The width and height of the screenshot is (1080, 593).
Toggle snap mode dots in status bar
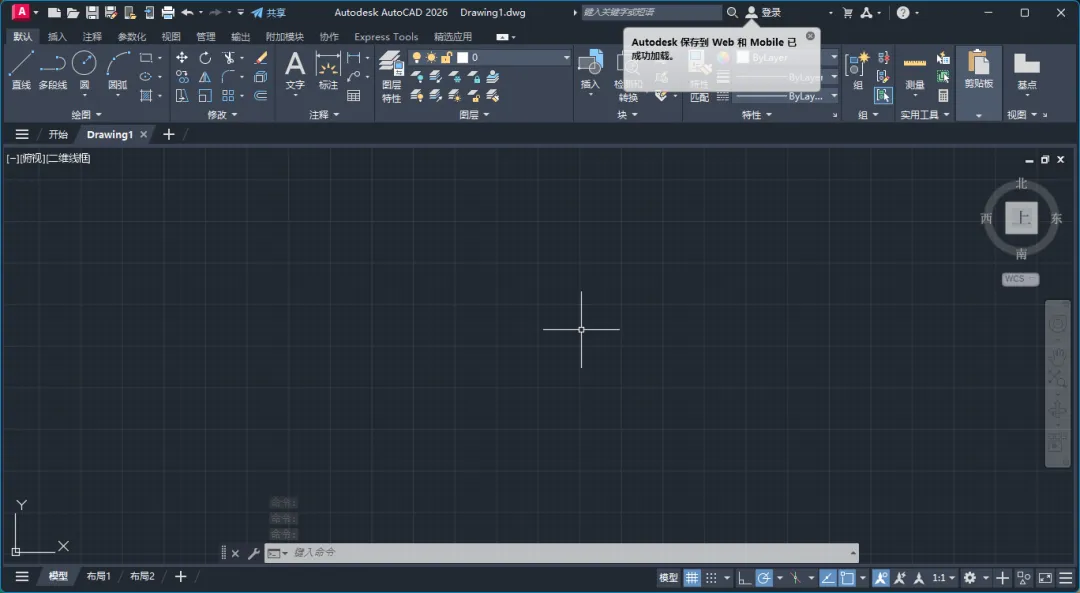tap(712, 578)
